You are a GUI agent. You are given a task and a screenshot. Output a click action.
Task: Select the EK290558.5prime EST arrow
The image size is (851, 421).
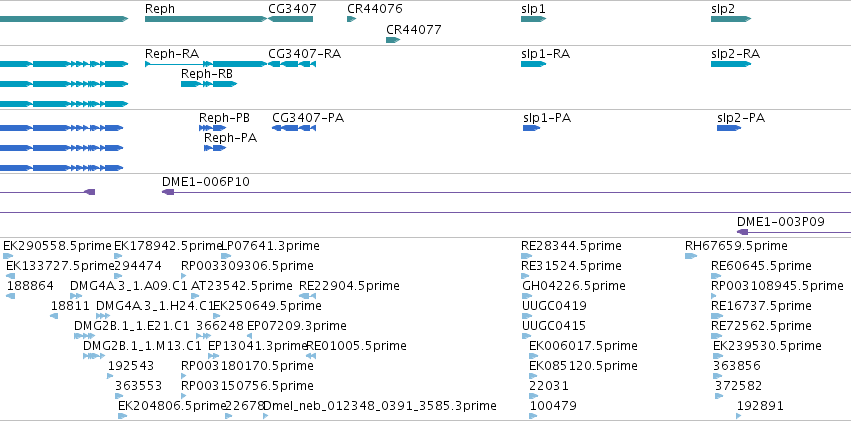(8, 256)
